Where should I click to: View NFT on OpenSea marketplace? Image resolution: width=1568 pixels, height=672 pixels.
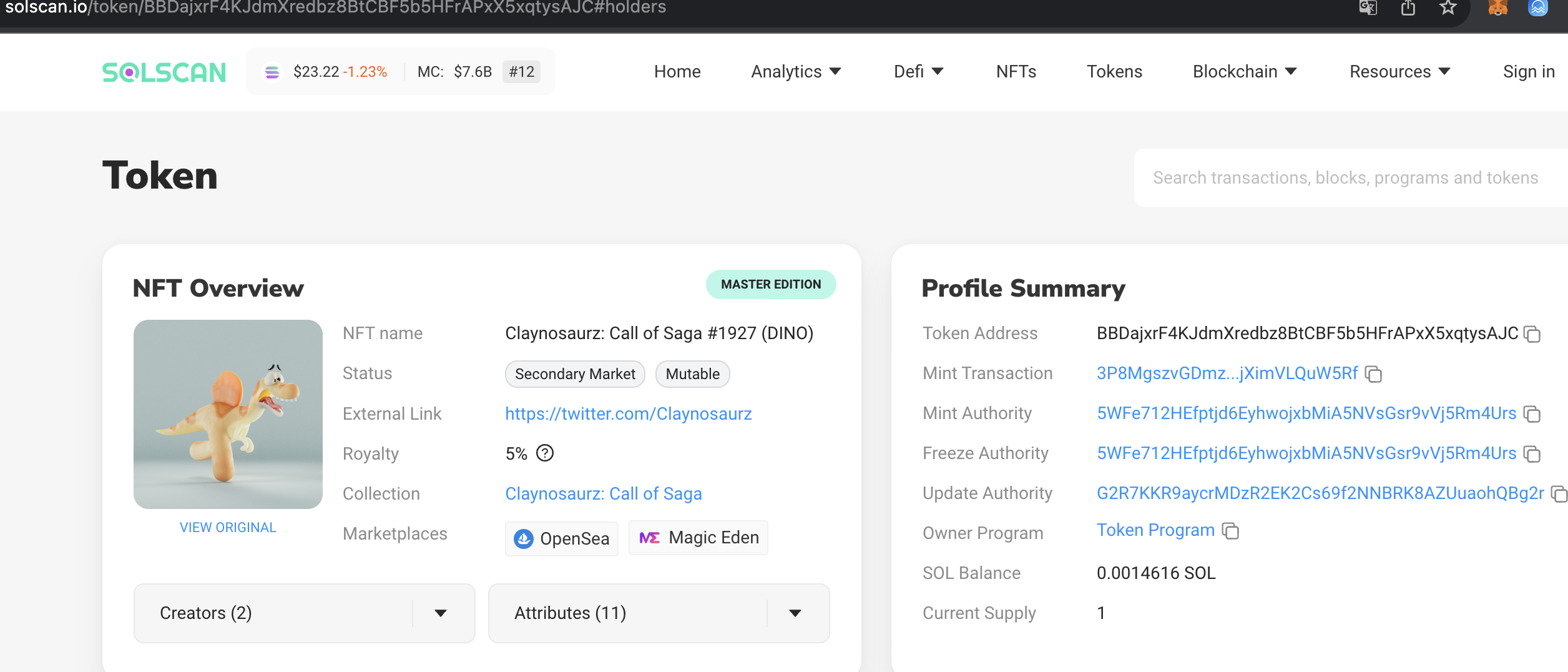(561, 538)
